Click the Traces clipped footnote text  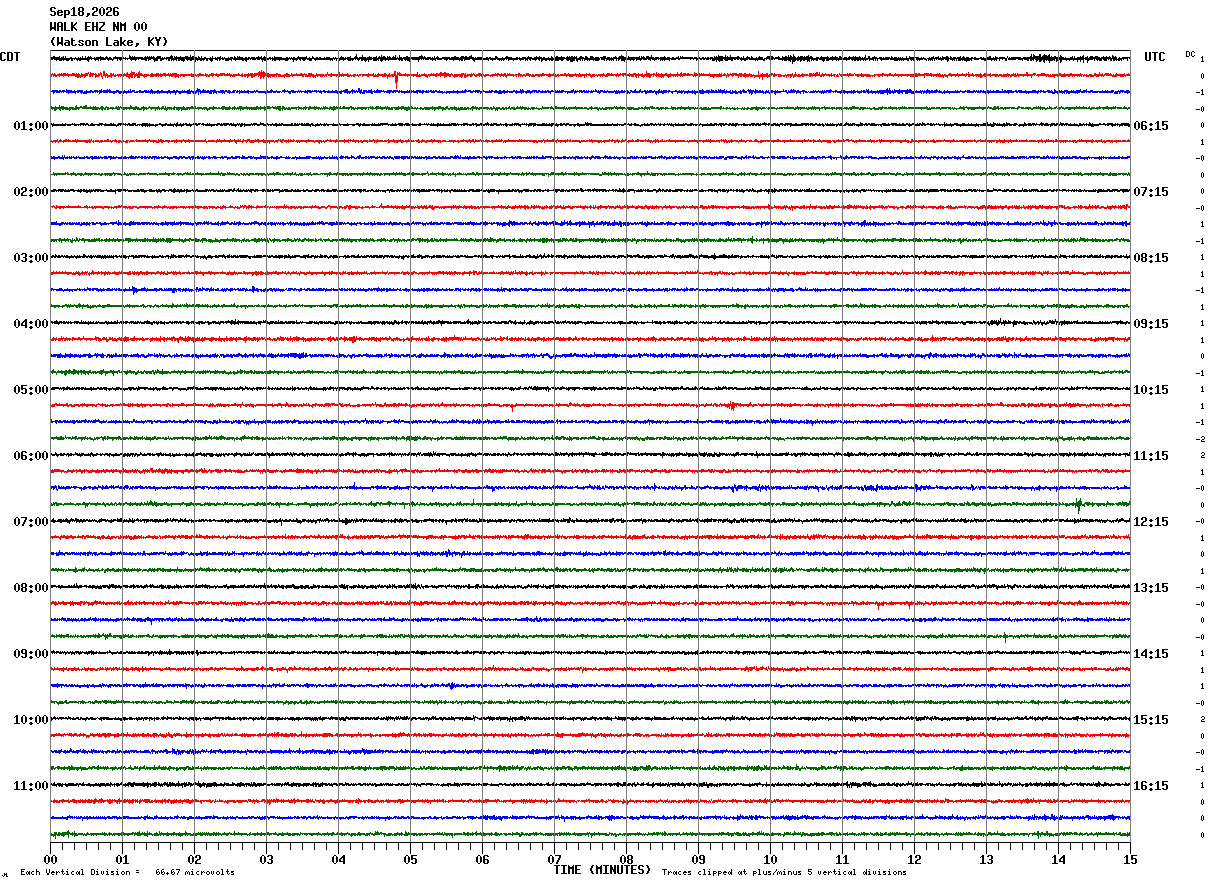pyautogui.click(x=784, y=872)
